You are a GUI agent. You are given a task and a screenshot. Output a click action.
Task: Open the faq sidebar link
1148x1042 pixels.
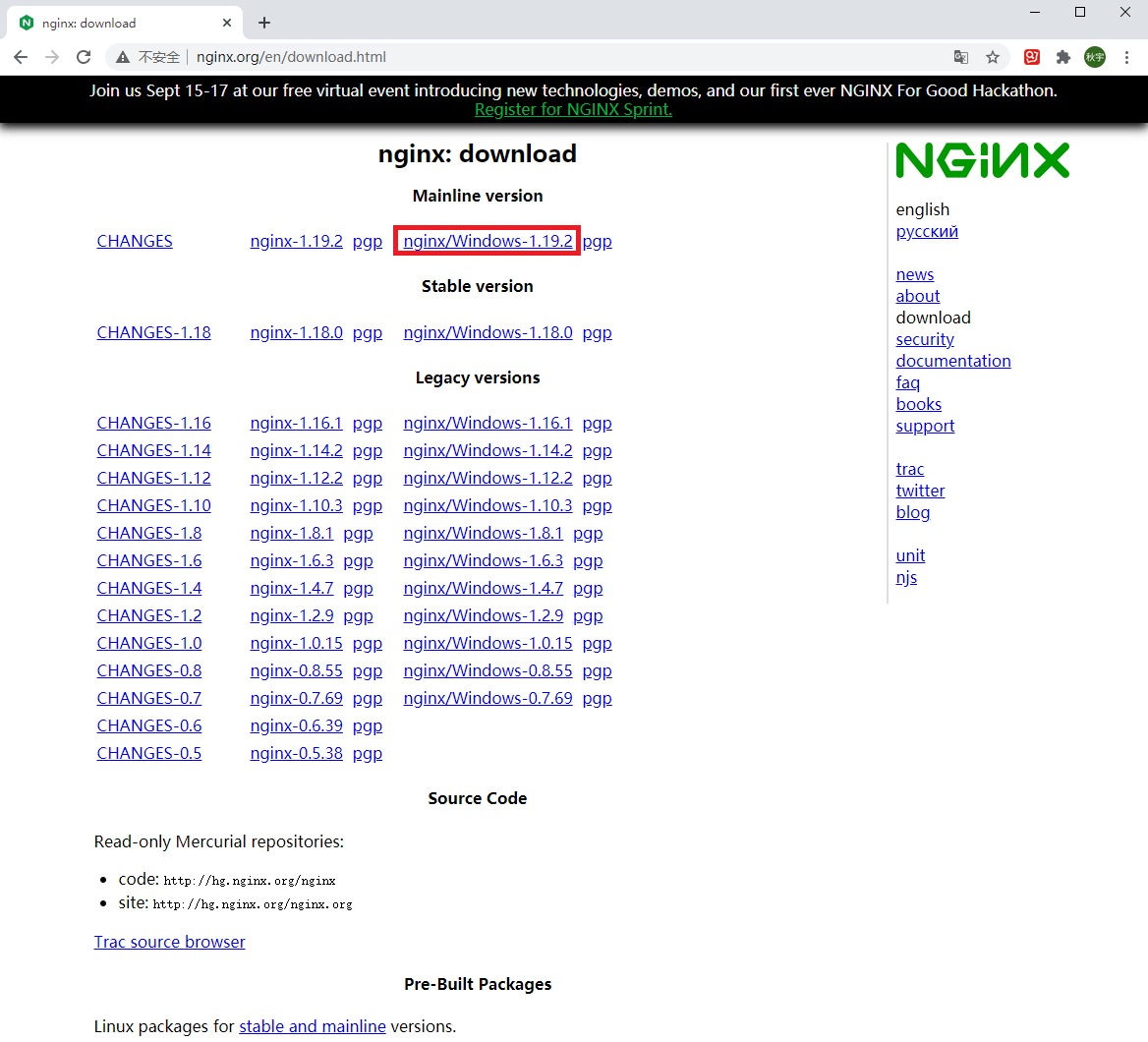[x=908, y=383]
